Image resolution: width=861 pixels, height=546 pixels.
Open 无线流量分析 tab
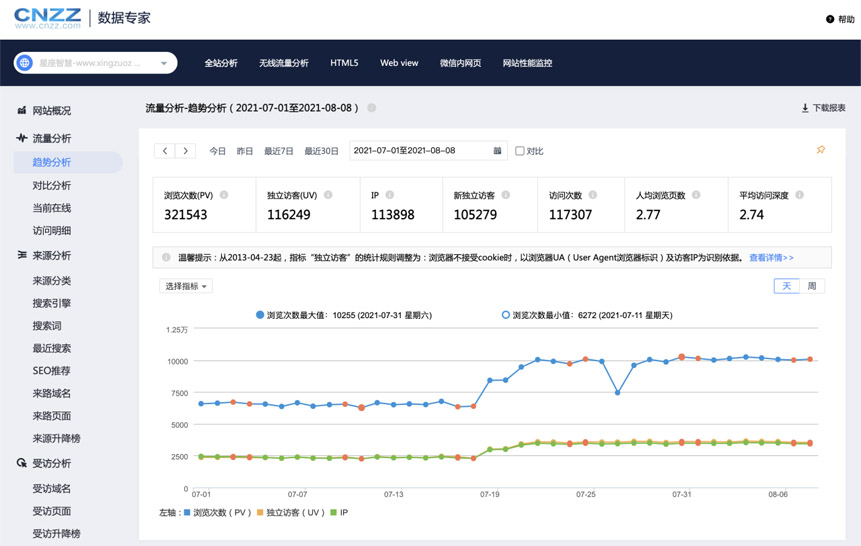pyautogui.click(x=283, y=63)
